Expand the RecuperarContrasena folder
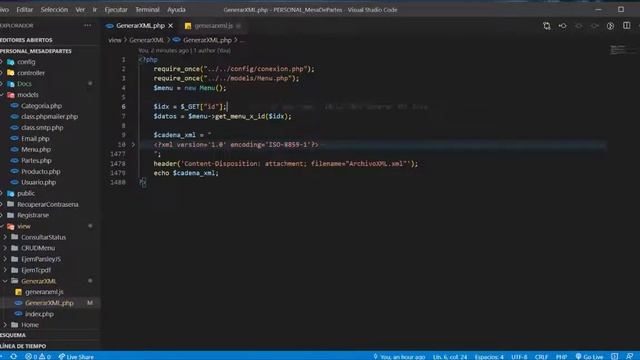 point(47,204)
